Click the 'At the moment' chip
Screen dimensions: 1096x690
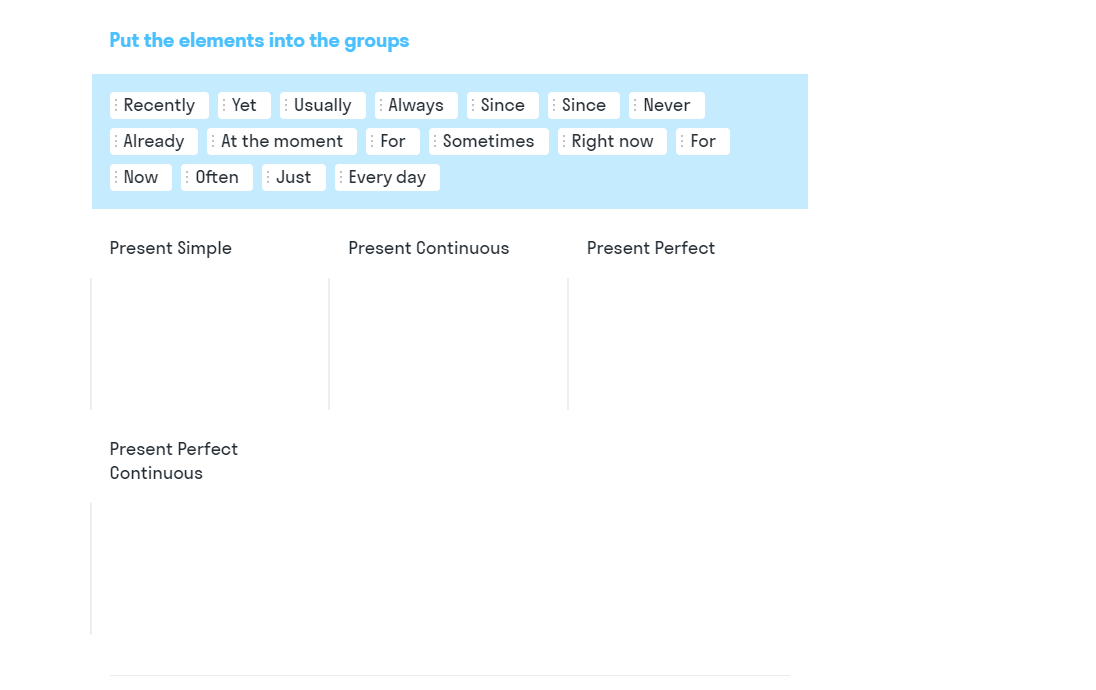pos(282,141)
